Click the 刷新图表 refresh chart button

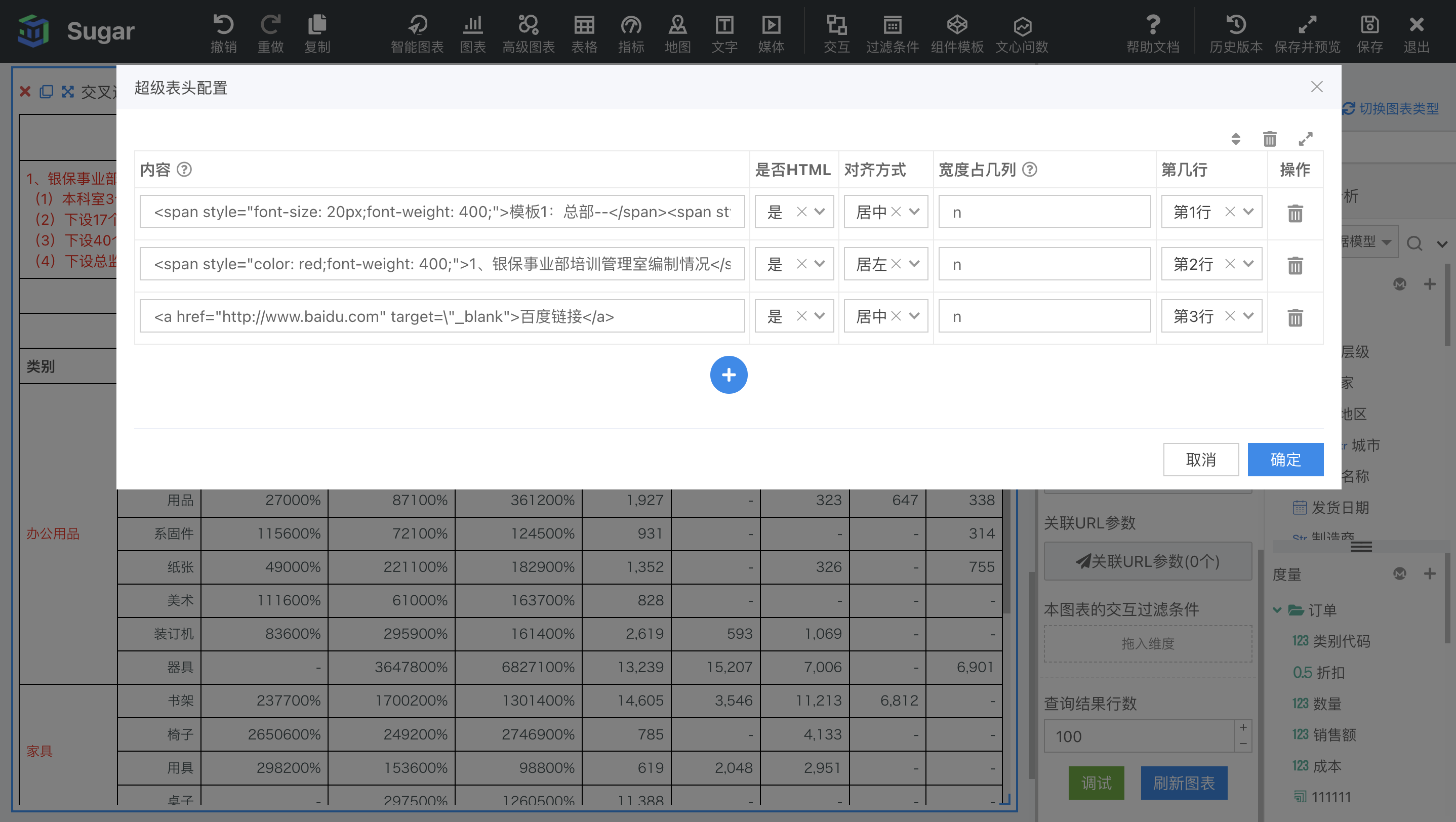(1184, 783)
